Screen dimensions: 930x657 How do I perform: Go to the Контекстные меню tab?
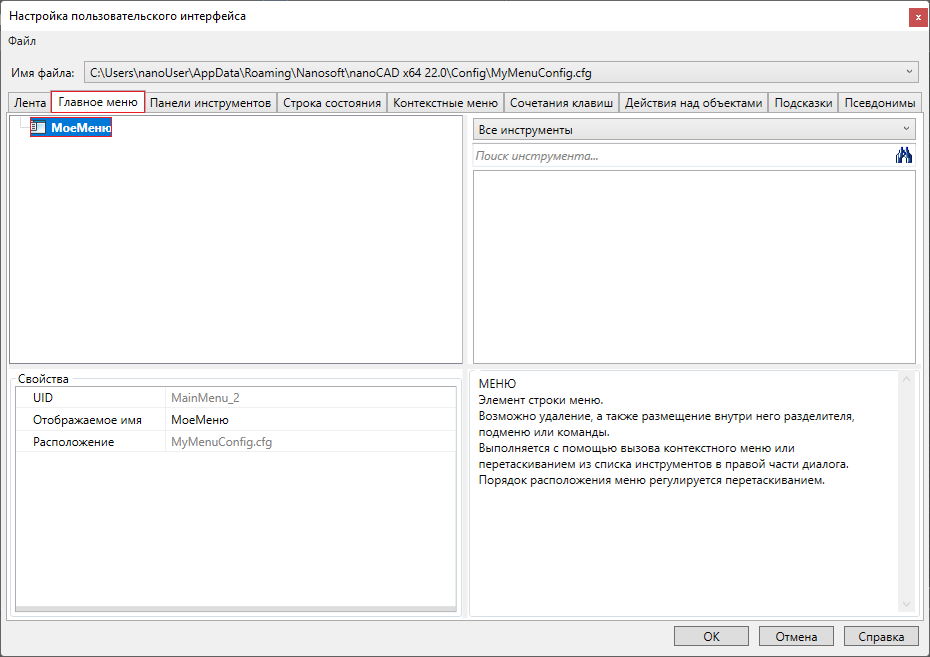[445, 103]
